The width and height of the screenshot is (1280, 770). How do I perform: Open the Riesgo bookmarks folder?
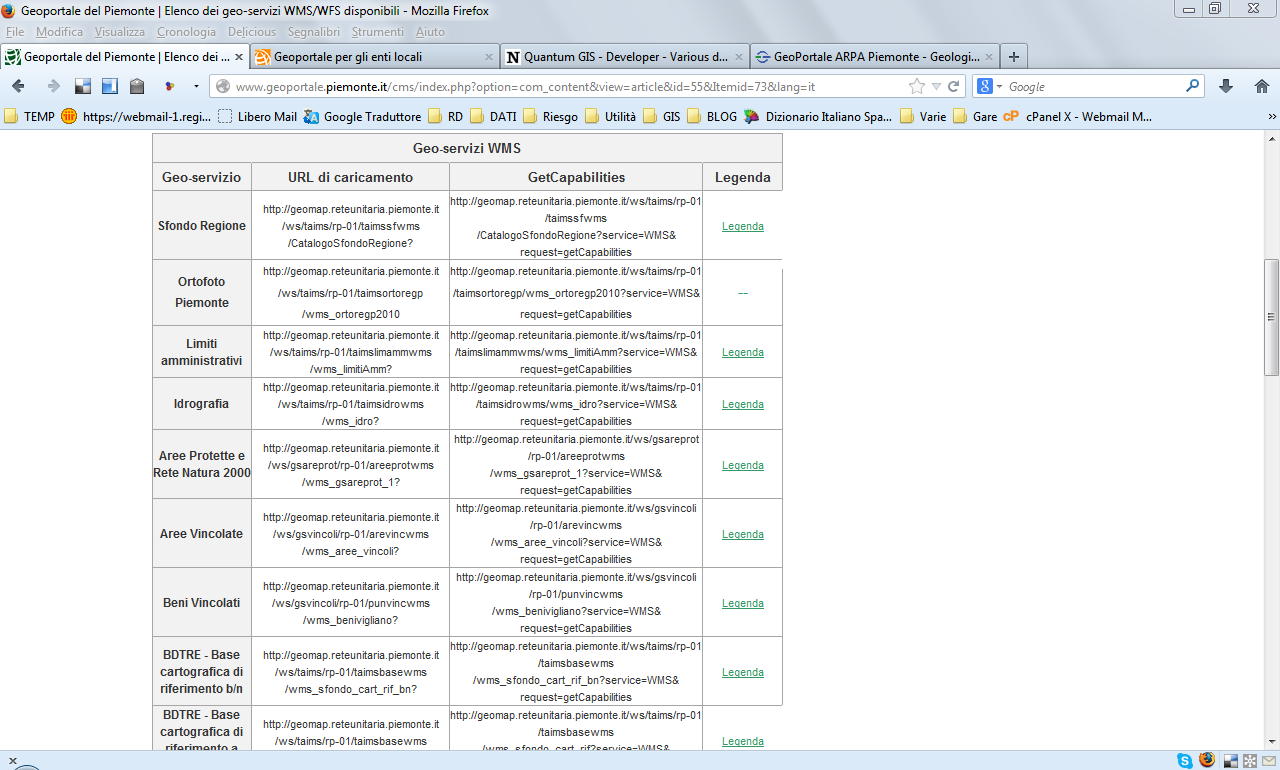click(x=551, y=117)
